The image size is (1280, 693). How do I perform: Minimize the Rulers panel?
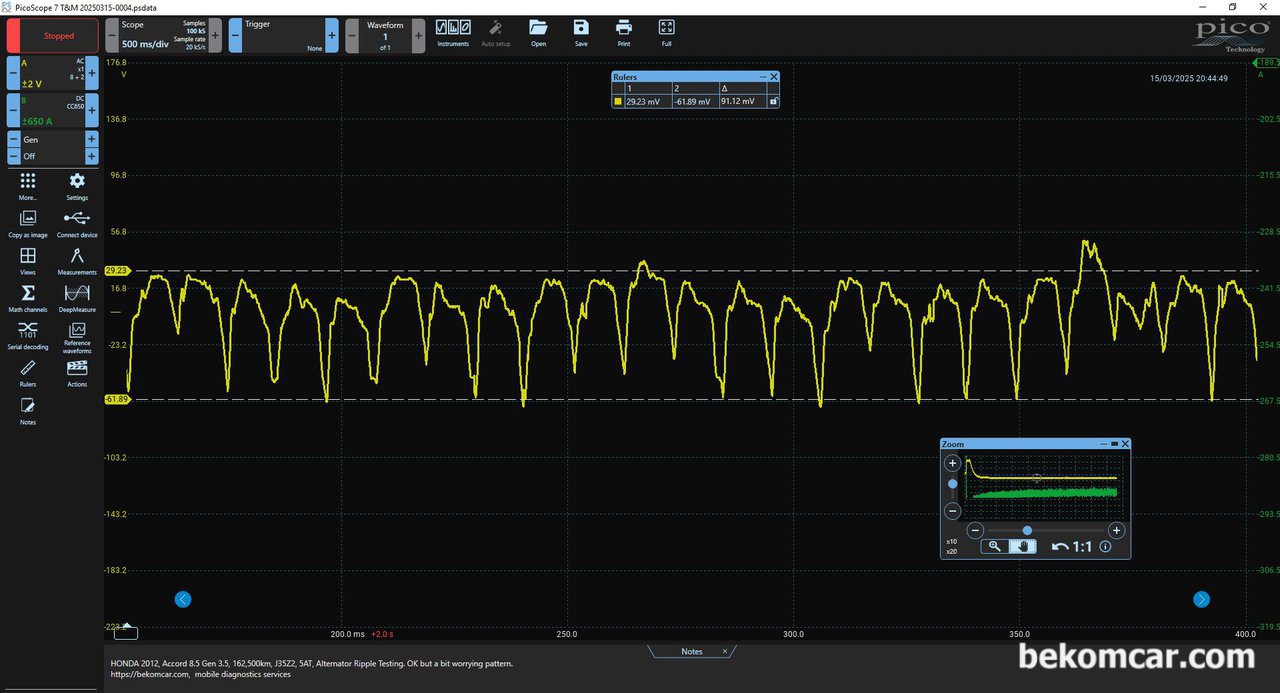pyautogui.click(x=763, y=77)
